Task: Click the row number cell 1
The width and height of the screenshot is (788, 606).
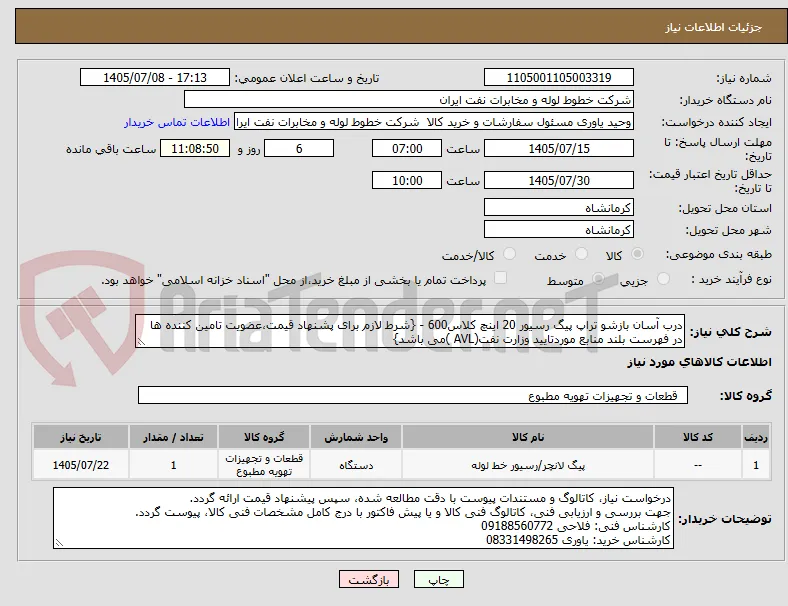Action: click(755, 465)
